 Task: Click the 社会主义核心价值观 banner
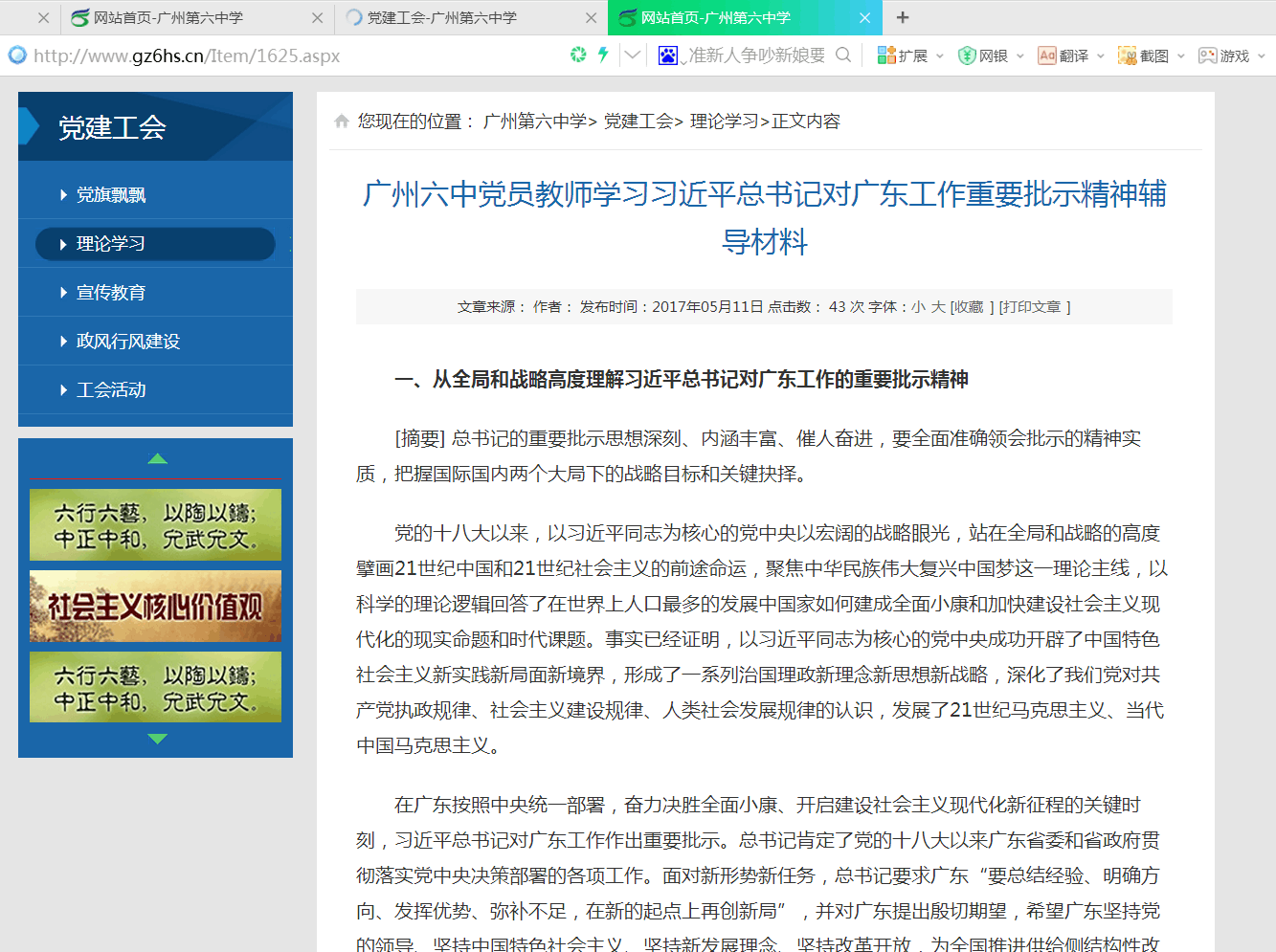click(x=155, y=607)
